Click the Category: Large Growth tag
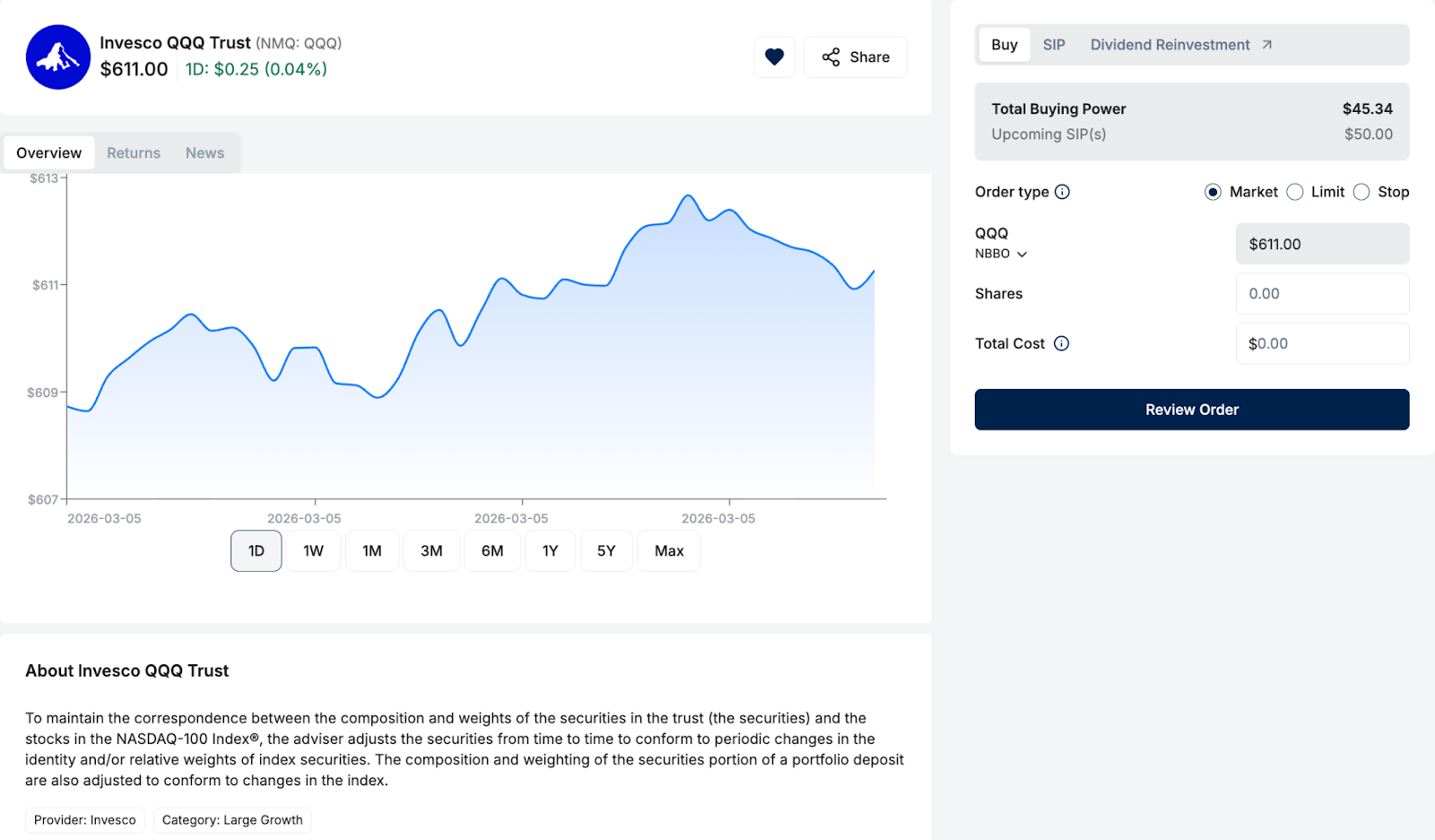 [x=232, y=820]
